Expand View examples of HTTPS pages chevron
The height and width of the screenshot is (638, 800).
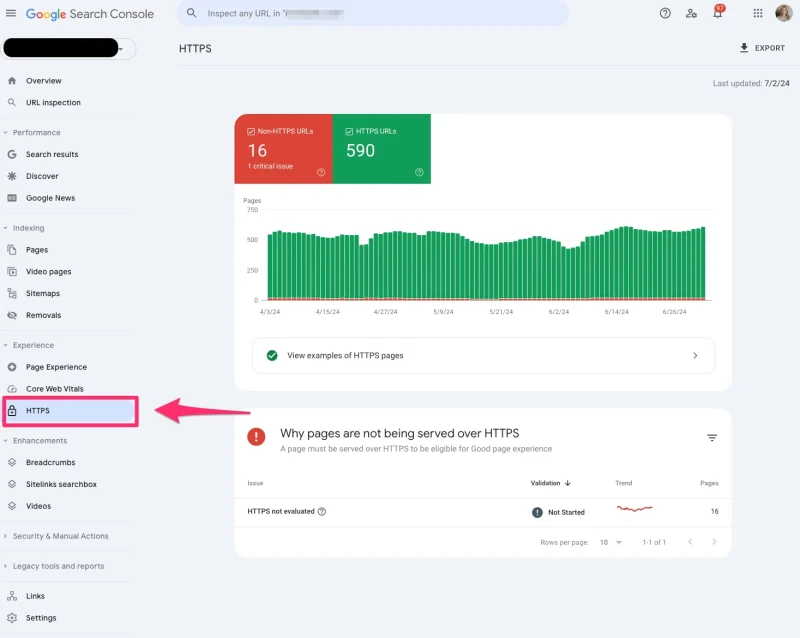695,355
